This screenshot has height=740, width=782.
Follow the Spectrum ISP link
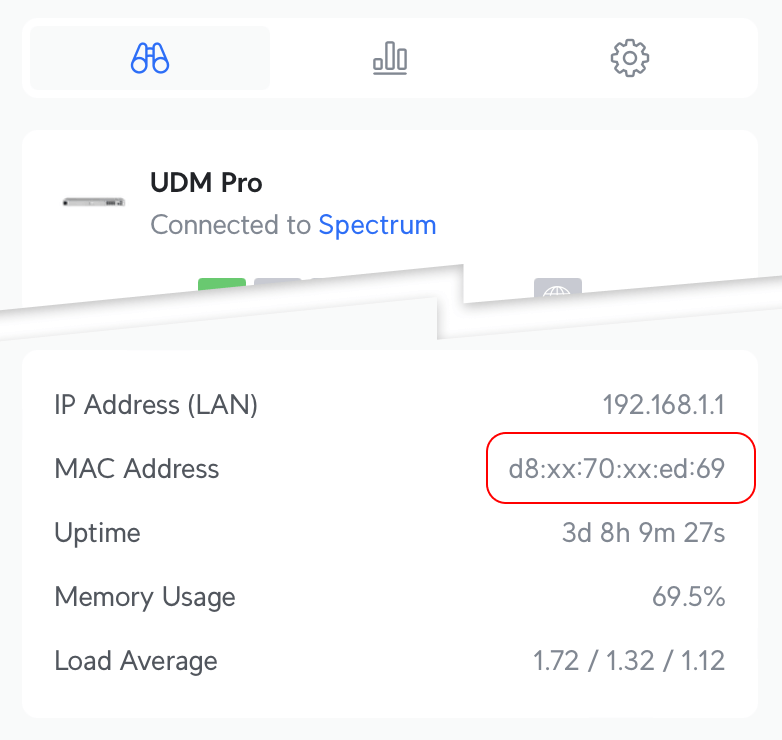tap(377, 225)
